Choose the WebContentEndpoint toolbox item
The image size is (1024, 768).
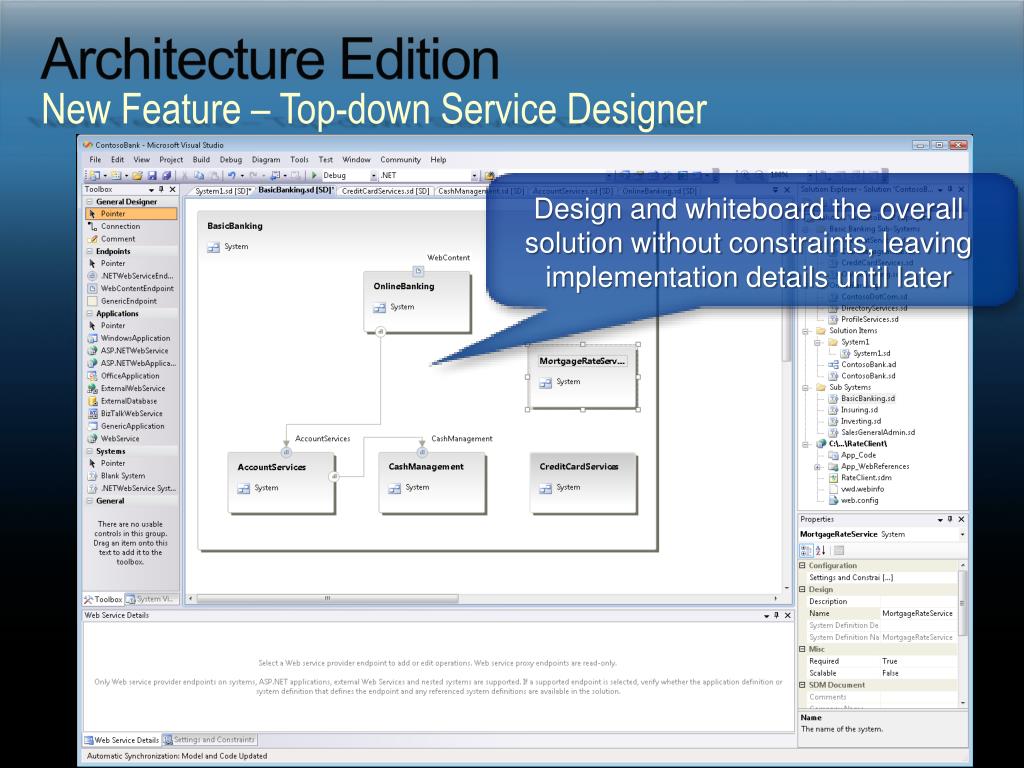click(131, 288)
